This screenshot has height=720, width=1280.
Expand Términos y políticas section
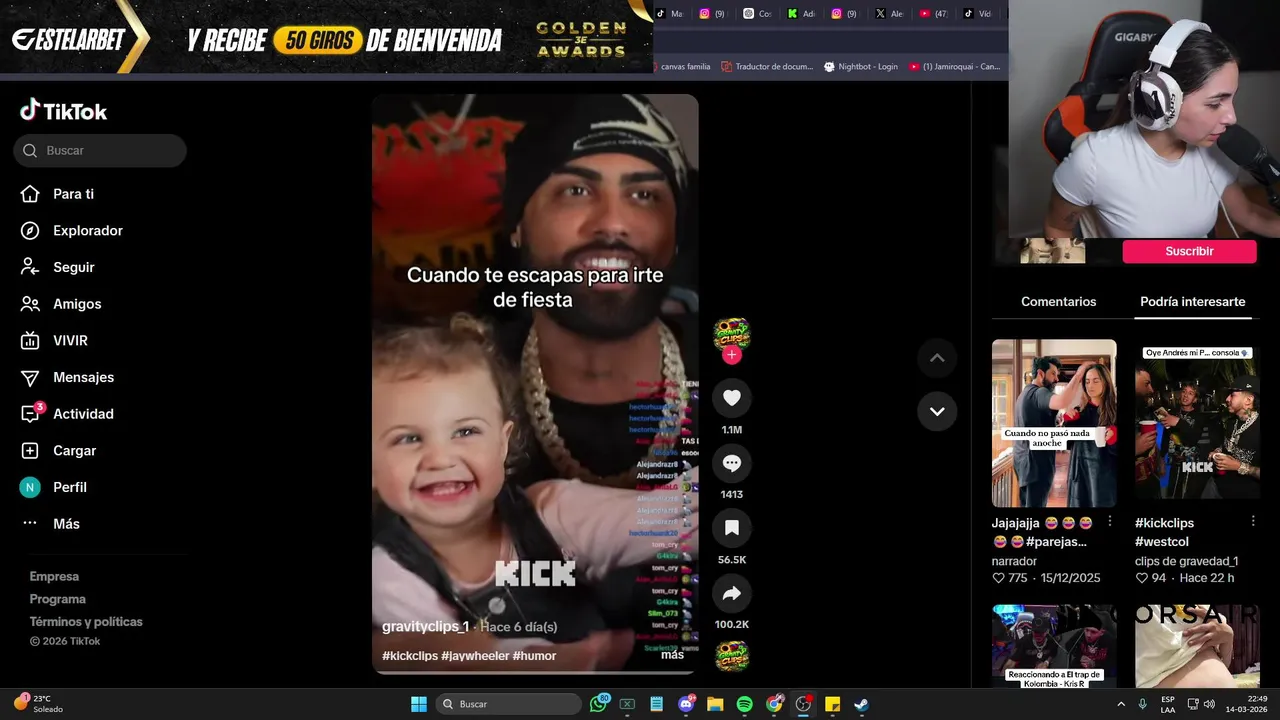coord(86,621)
